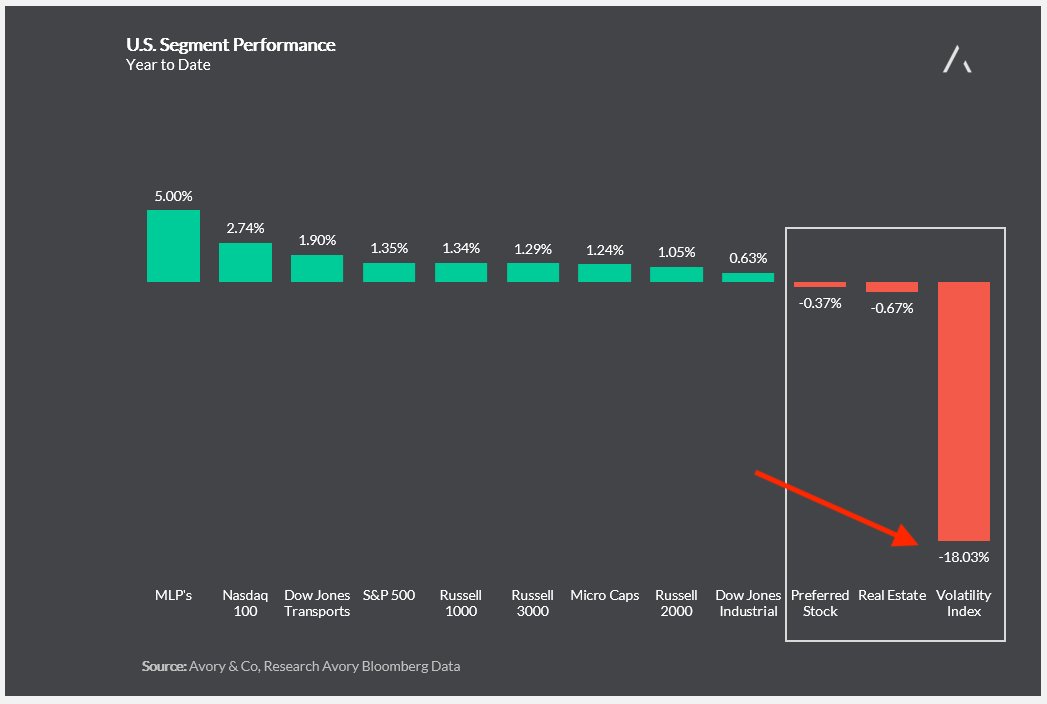Click the Year to Date subtitle
Image resolution: width=1047 pixels, height=704 pixels.
[x=168, y=65]
